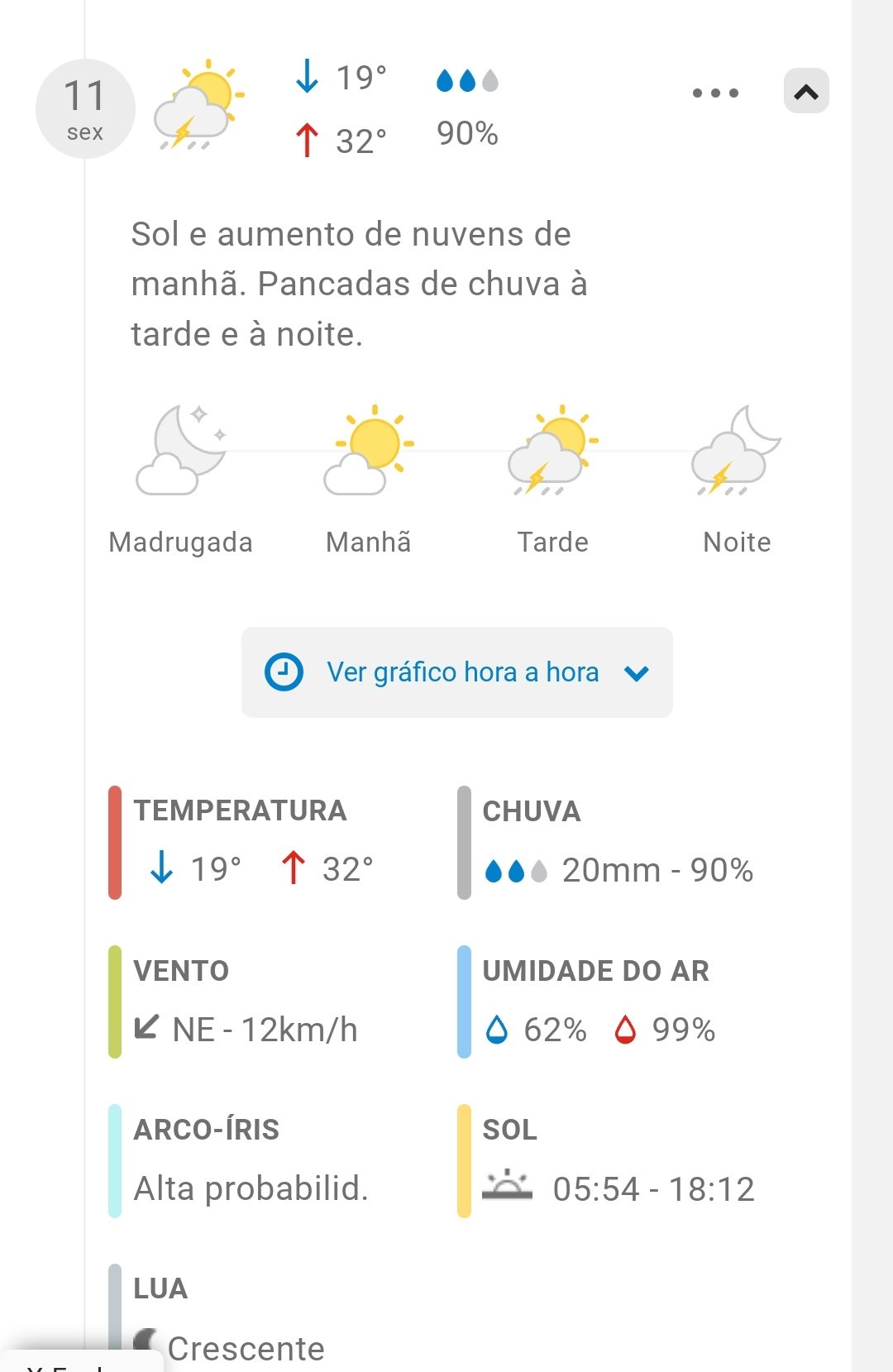
Task: Select the CHUVA 20mm - 90% entry
Action: point(618,869)
